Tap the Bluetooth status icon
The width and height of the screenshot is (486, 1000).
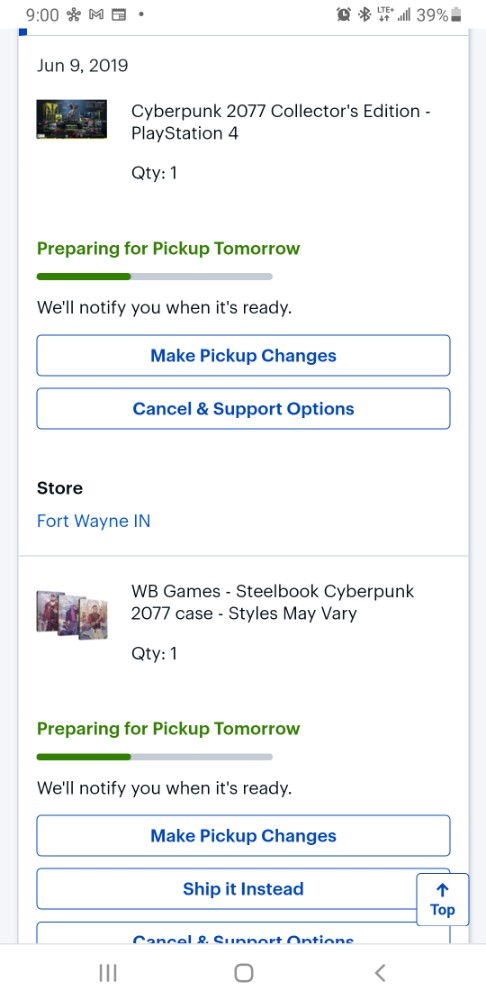(364, 14)
